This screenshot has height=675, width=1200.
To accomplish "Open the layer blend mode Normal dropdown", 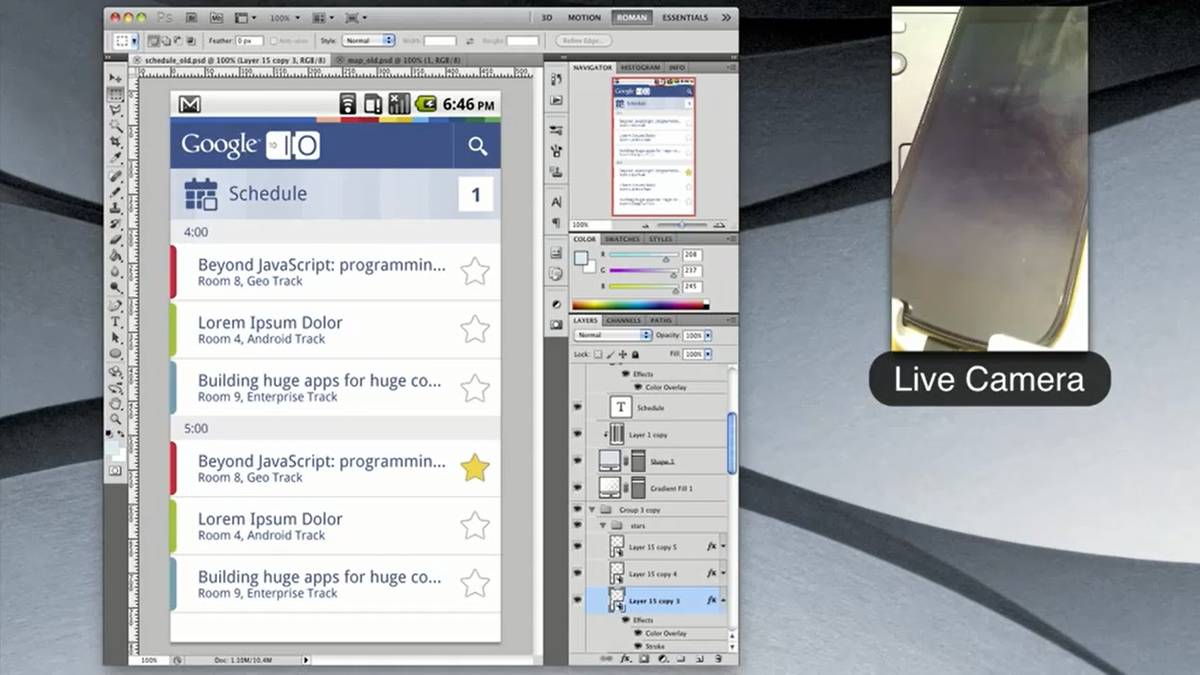I will point(613,335).
